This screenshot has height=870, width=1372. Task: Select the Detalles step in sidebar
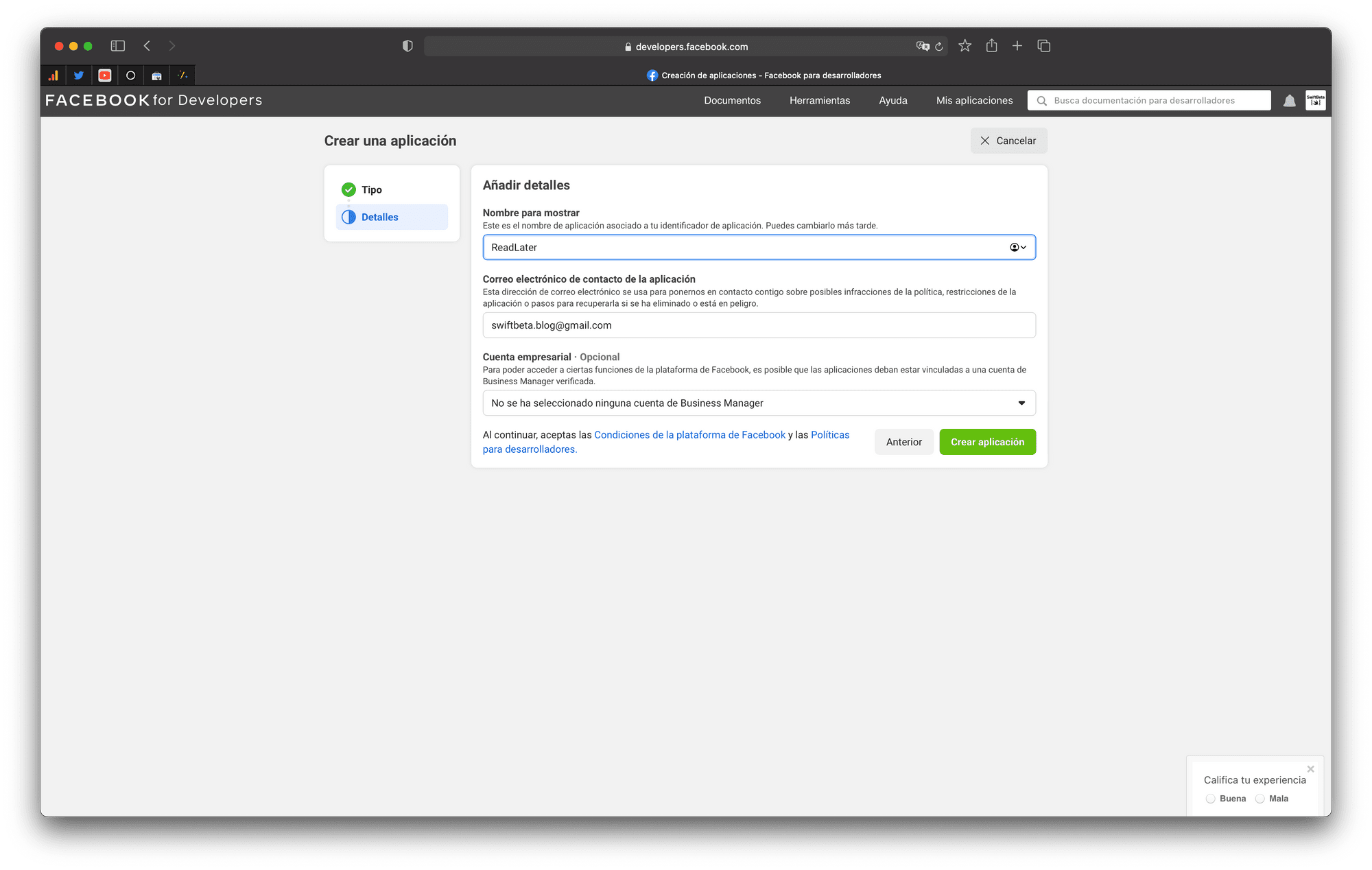392,217
